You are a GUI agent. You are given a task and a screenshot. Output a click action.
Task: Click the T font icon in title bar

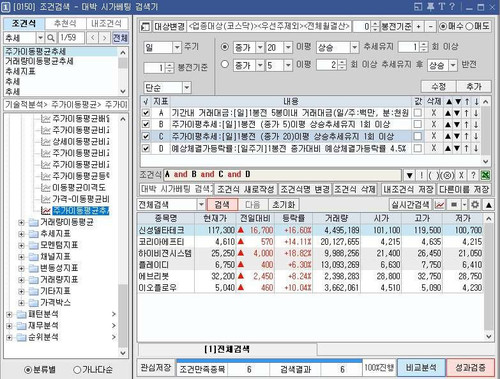(x=442, y=6)
